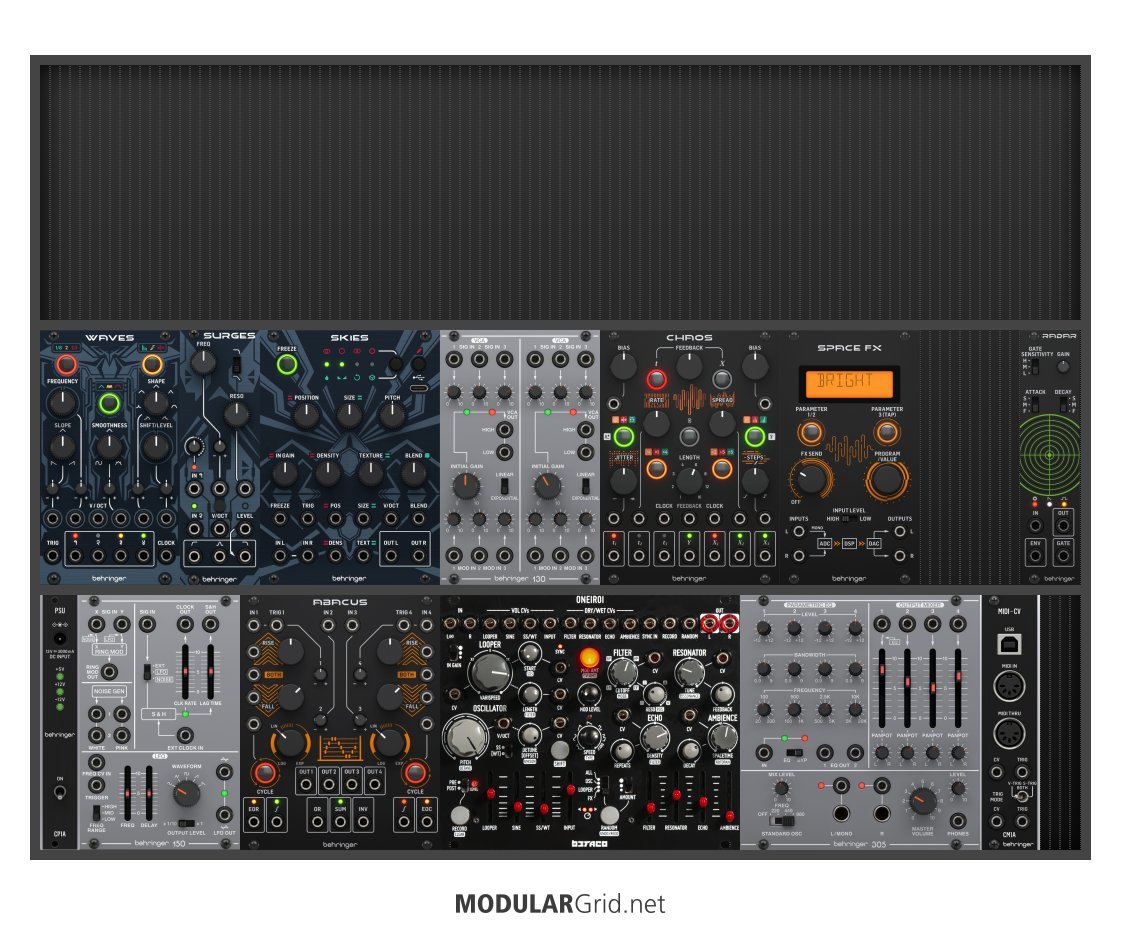The height and width of the screenshot is (925, 1121).
Task: Turn the MASTER VOLUME knob on module 305
Action: (x=922, y=802)
